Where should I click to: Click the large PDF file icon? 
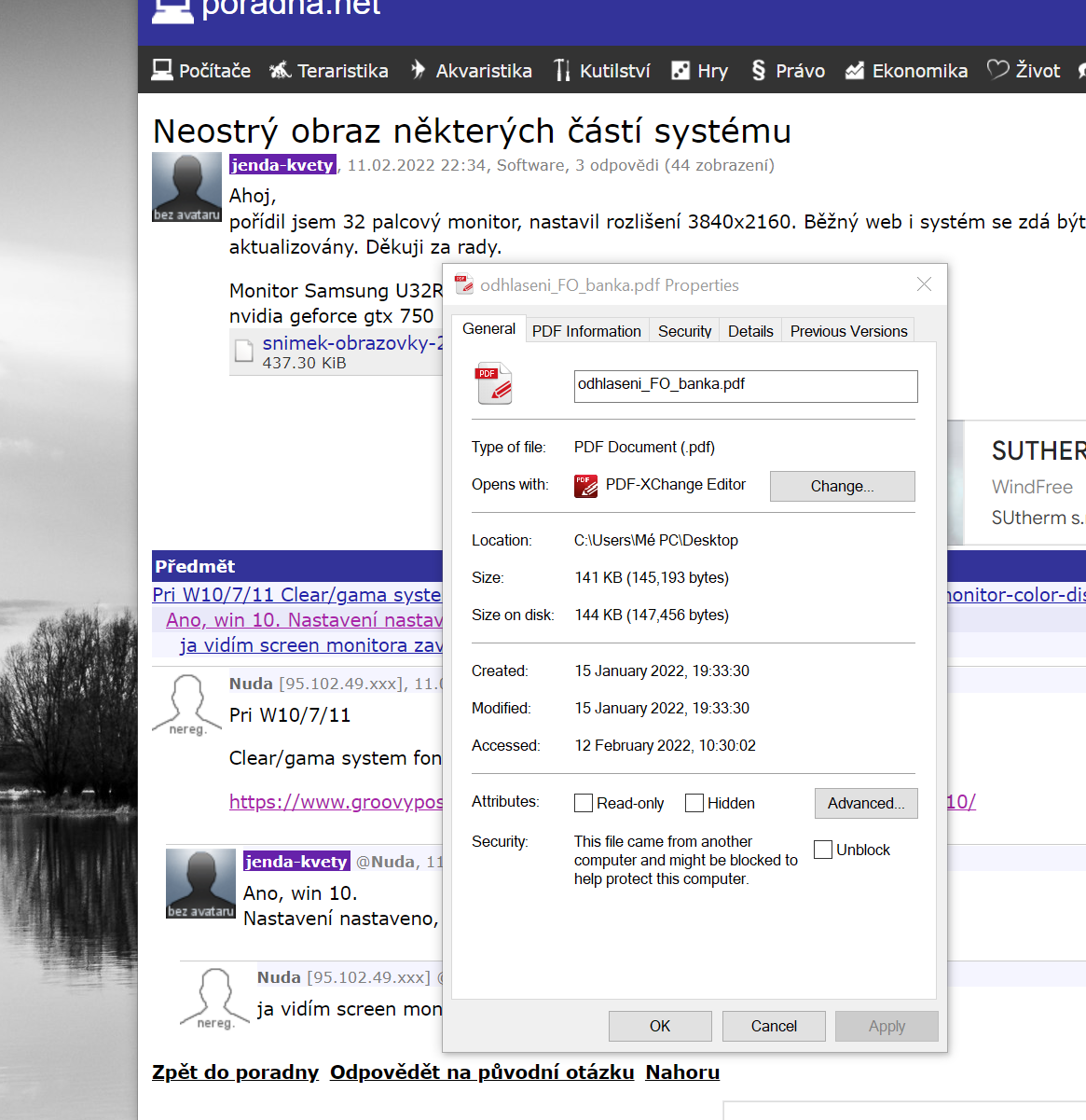pos(494,383)
